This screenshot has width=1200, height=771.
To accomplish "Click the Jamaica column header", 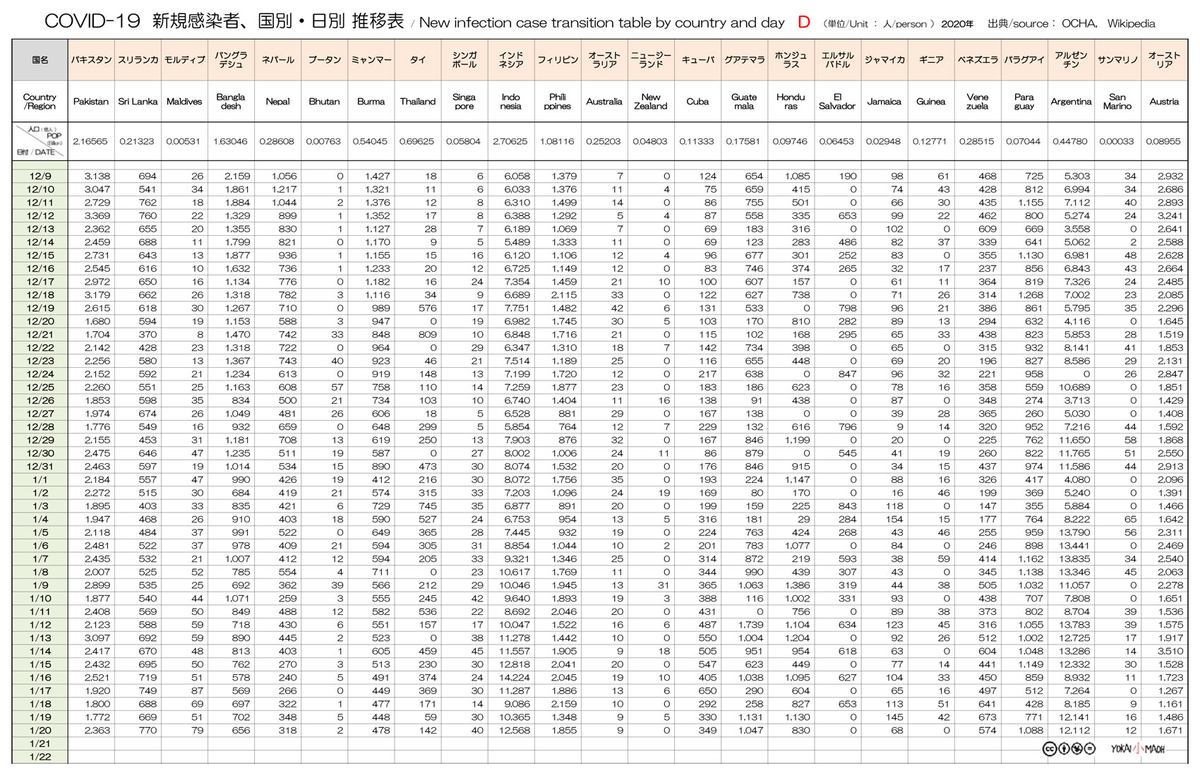I will point(884,102).
